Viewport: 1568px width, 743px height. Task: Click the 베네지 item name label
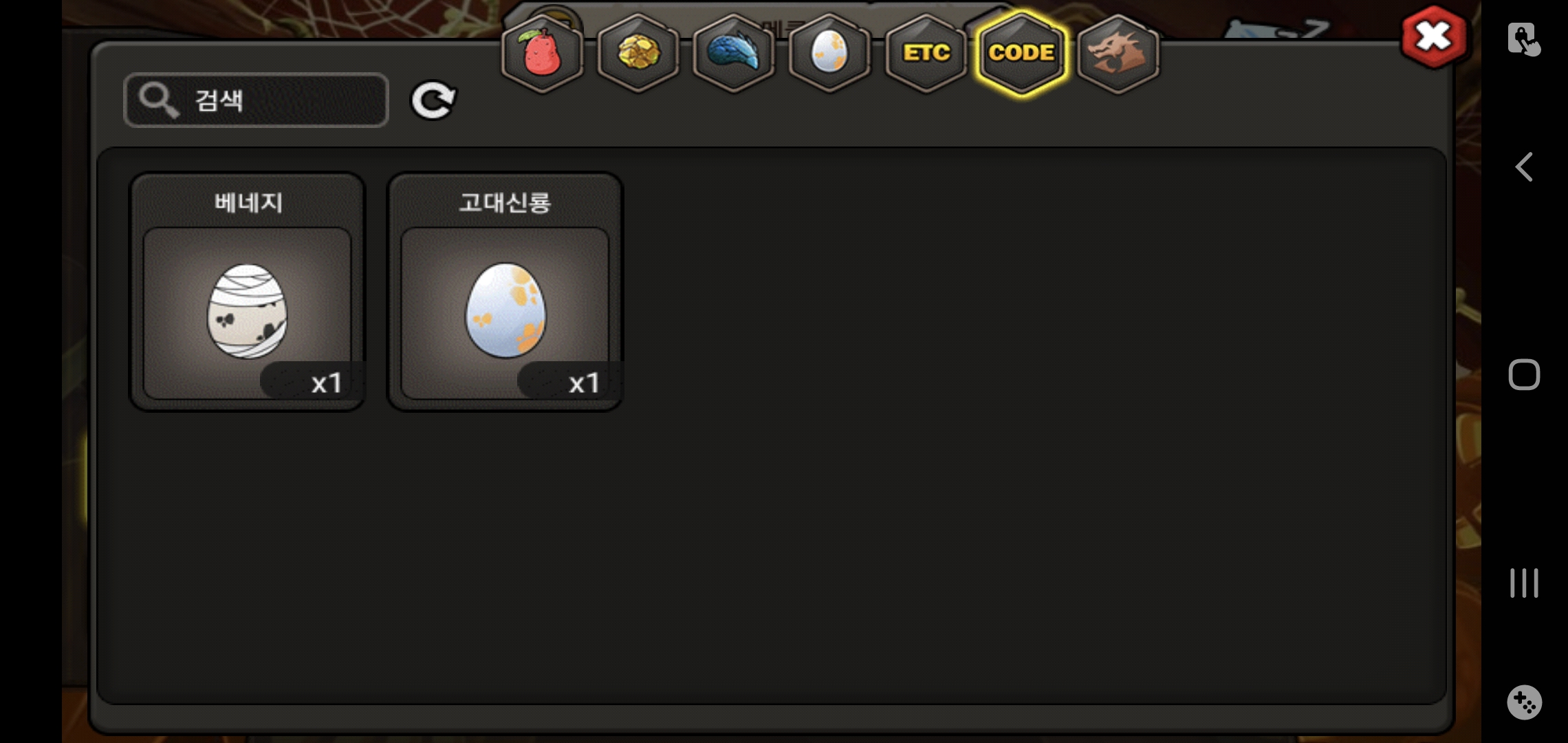[x=248, y=202]
